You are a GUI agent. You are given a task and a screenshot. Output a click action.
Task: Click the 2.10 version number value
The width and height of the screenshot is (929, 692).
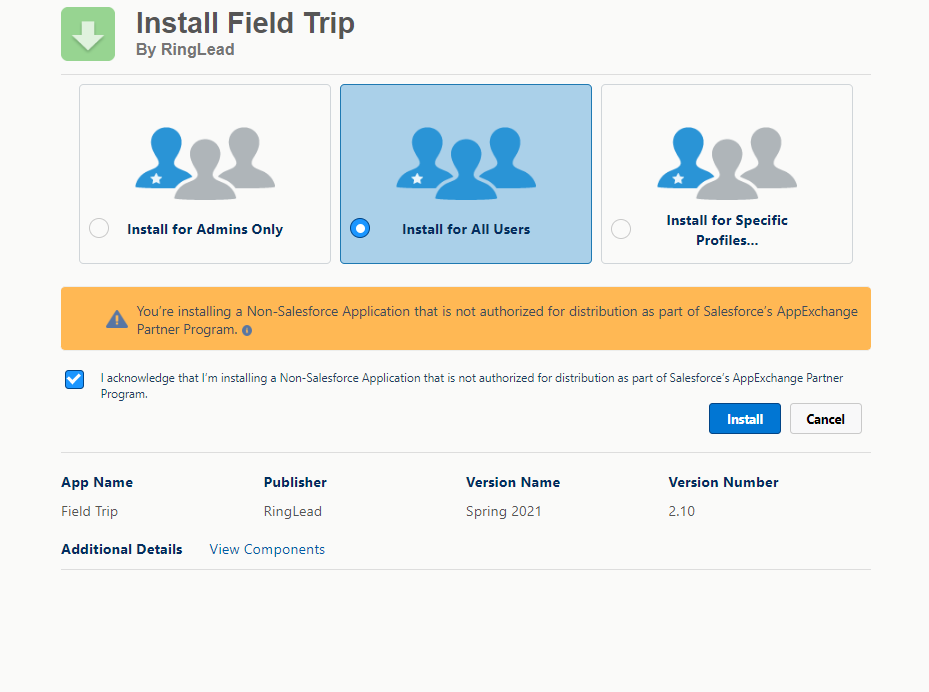tap(681, 511)
